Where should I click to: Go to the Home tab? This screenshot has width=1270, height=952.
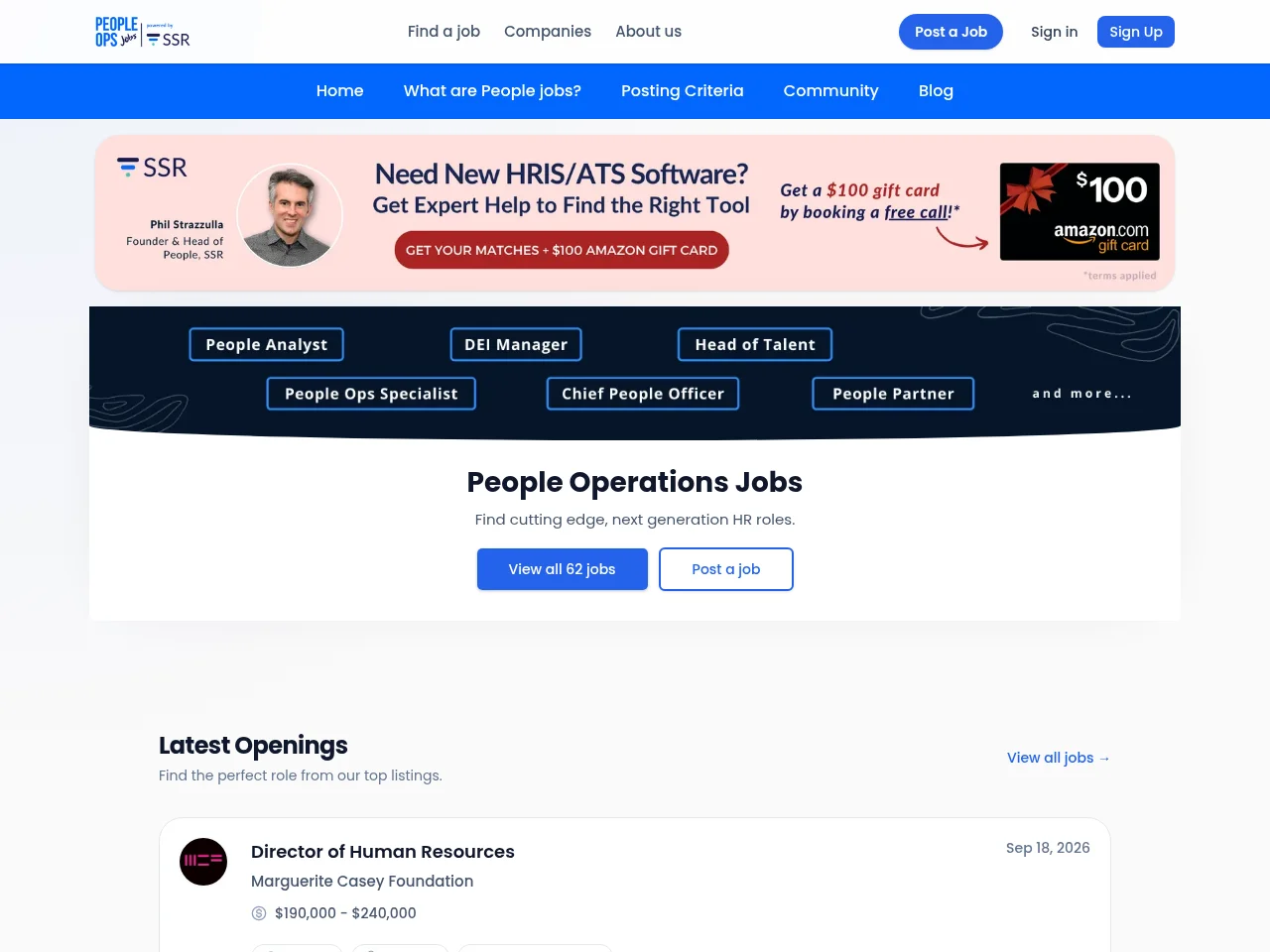click(x=340, y=91)
